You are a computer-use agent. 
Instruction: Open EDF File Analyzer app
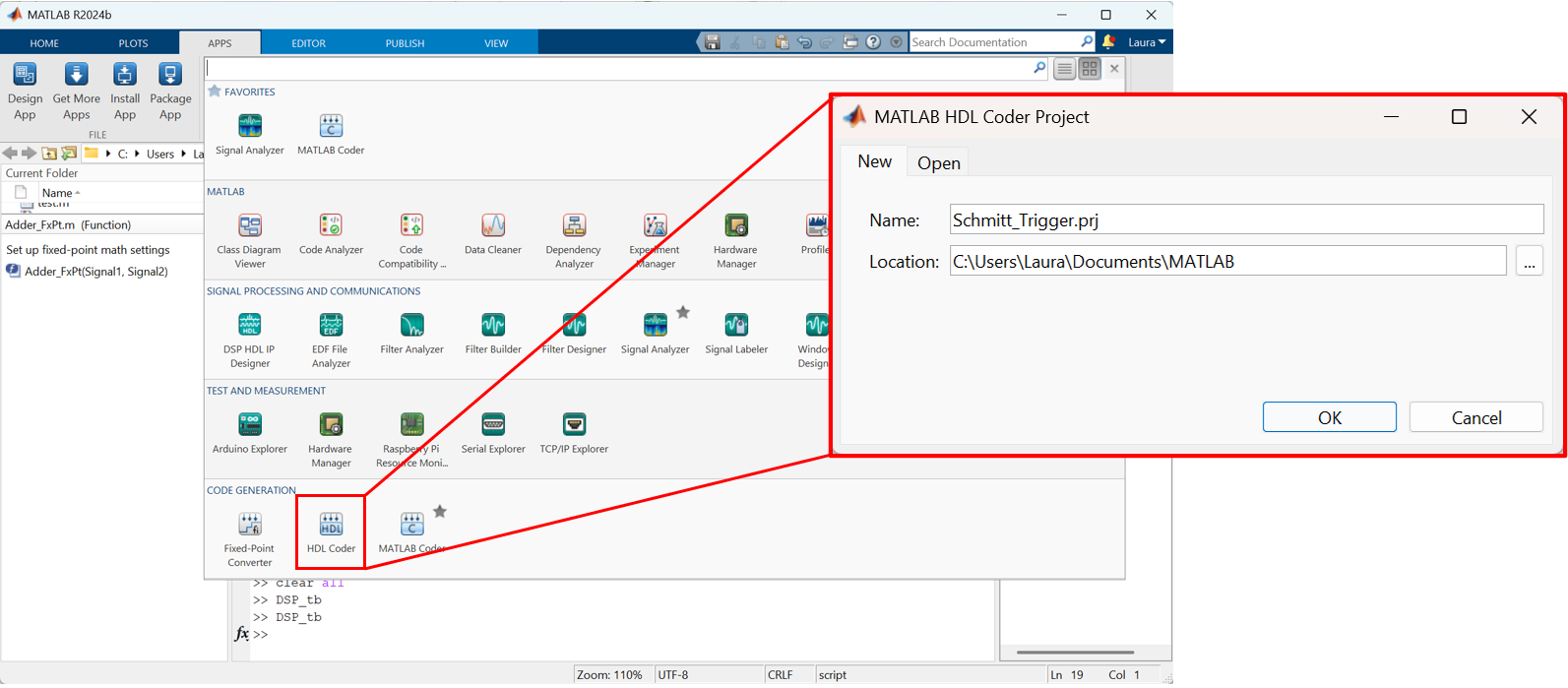(x=331, y=340)
